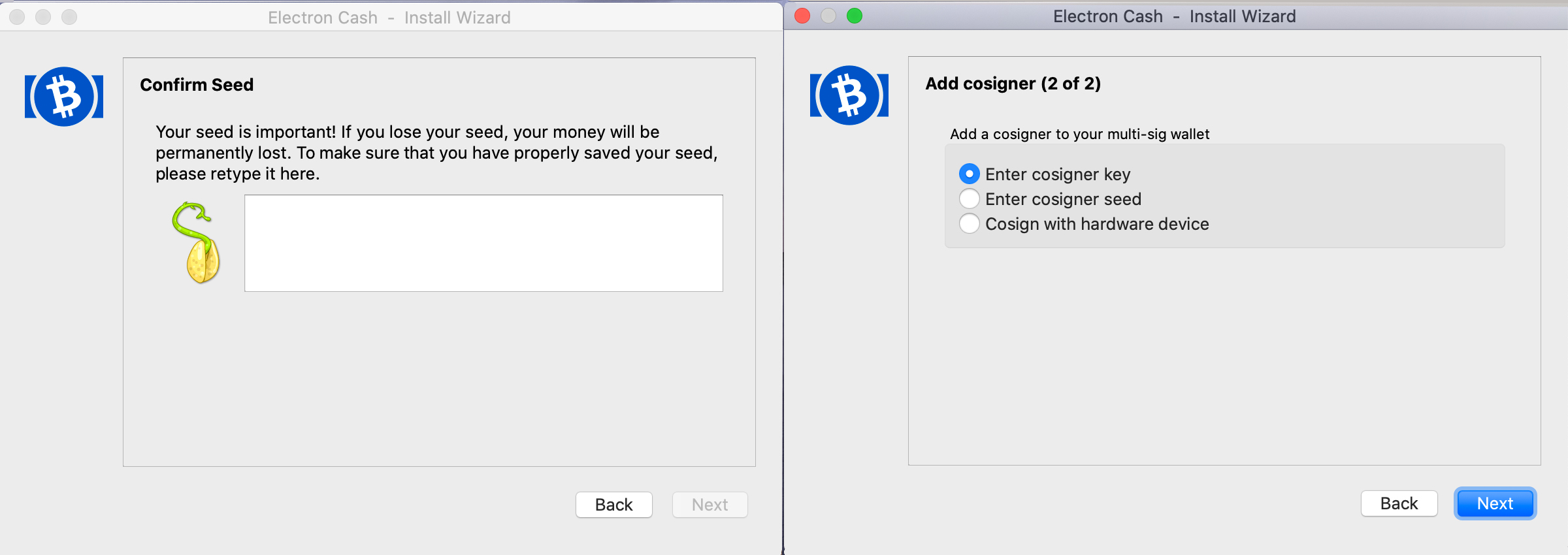Click the zoom button on the Confirm Seed window

[69, 17]
